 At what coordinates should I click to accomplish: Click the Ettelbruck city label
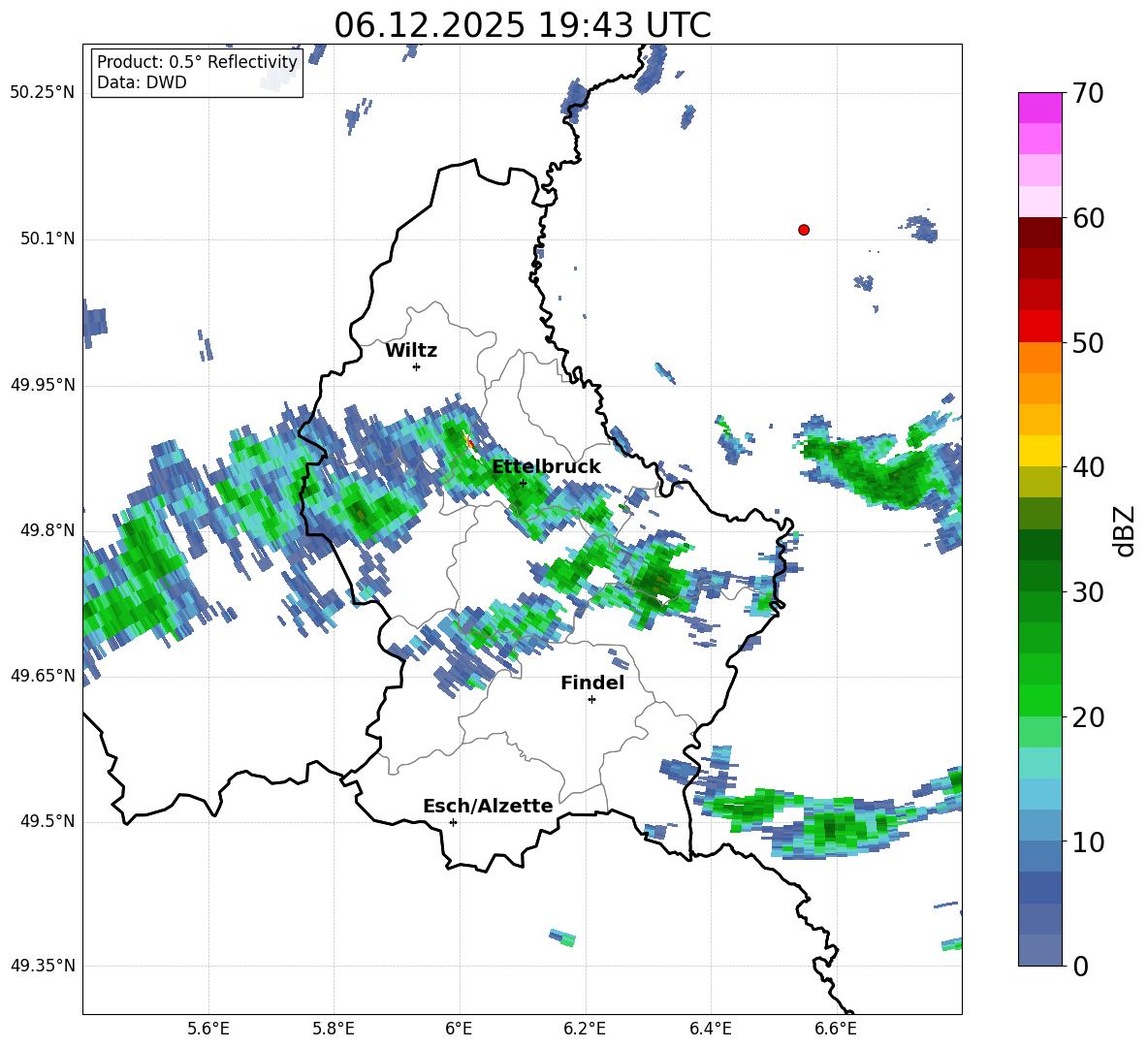point(546,467)
